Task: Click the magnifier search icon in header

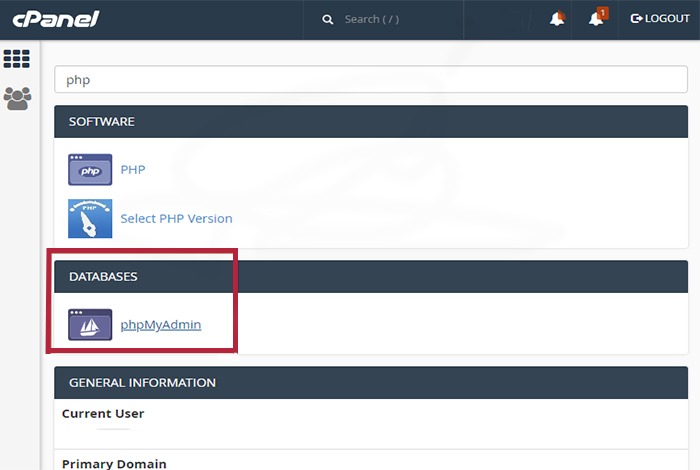Action: point(328,20)
